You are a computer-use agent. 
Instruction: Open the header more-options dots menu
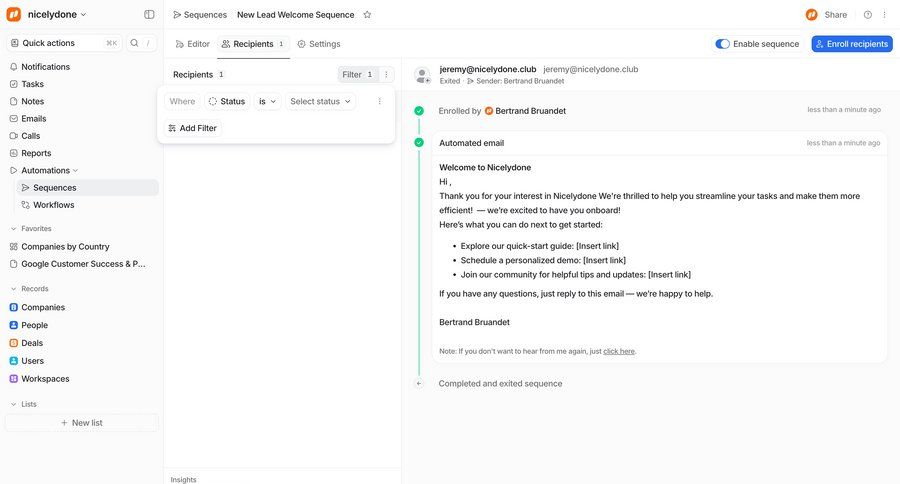pos(885,15)
